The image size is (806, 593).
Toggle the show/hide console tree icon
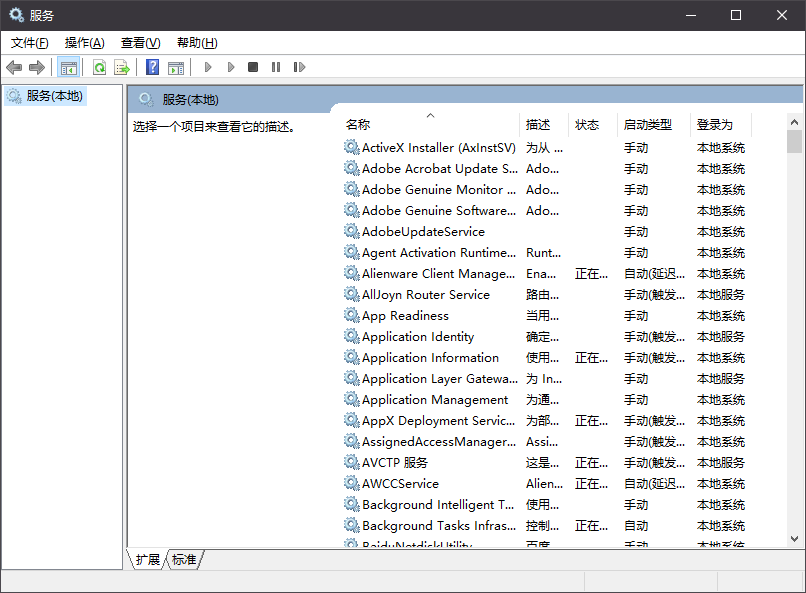click(68, 67)
